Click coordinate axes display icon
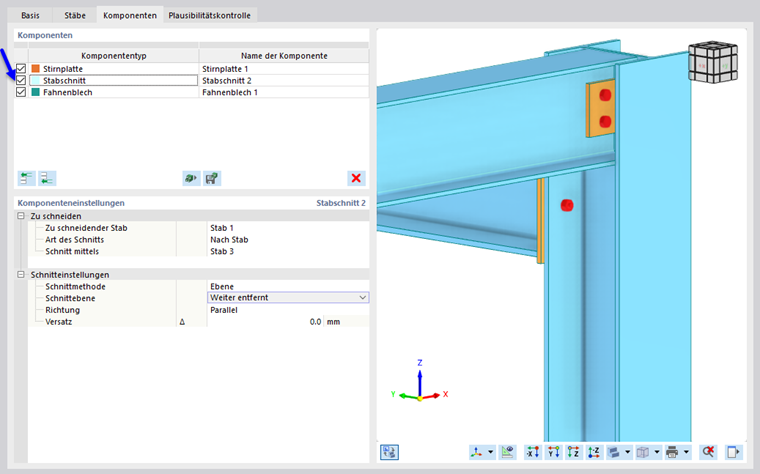 pyautogui.click(x=477, y=452)
